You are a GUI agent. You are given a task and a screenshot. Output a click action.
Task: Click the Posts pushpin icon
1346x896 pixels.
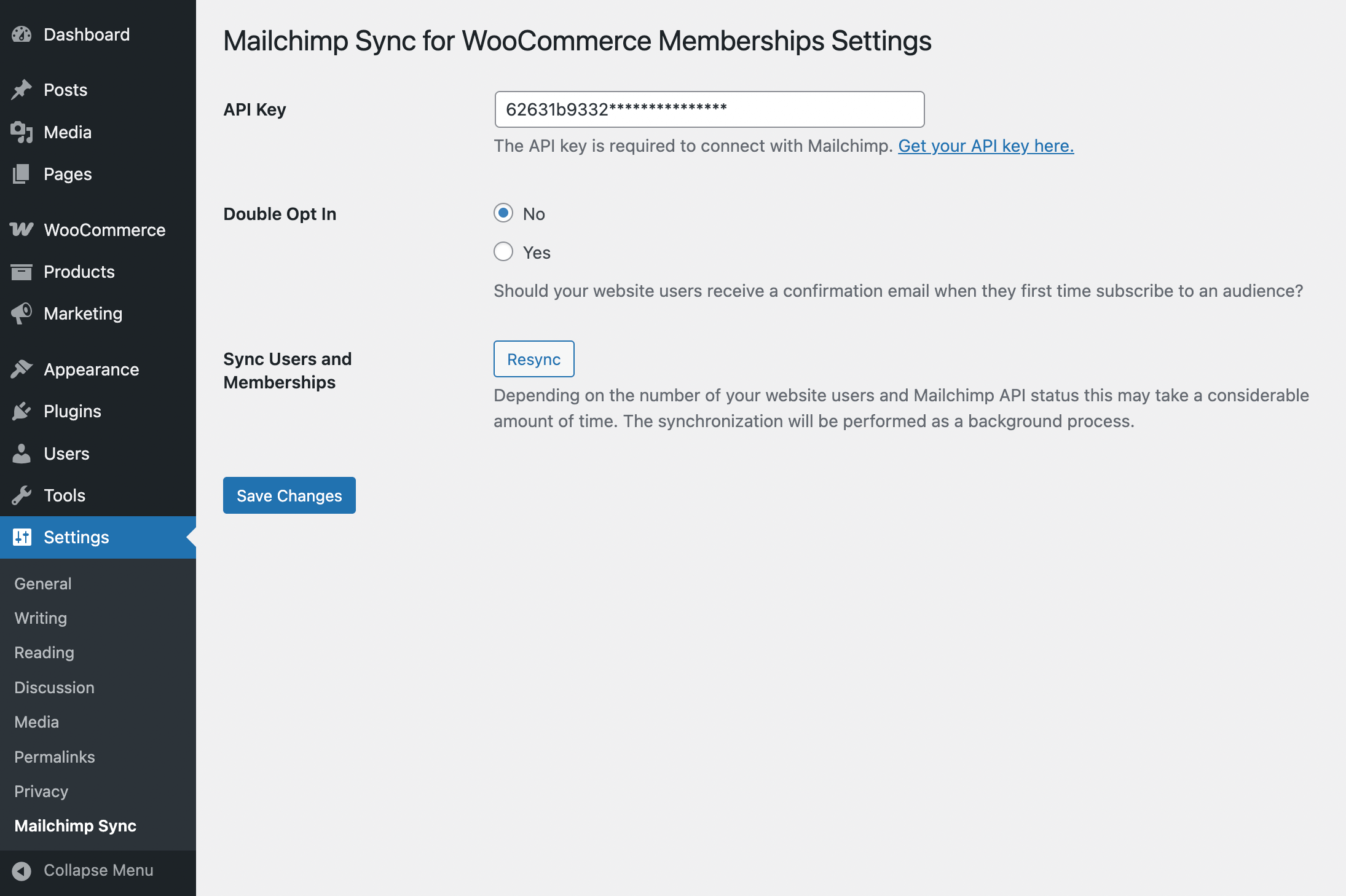pyautogui.click(x=22, y=90)
